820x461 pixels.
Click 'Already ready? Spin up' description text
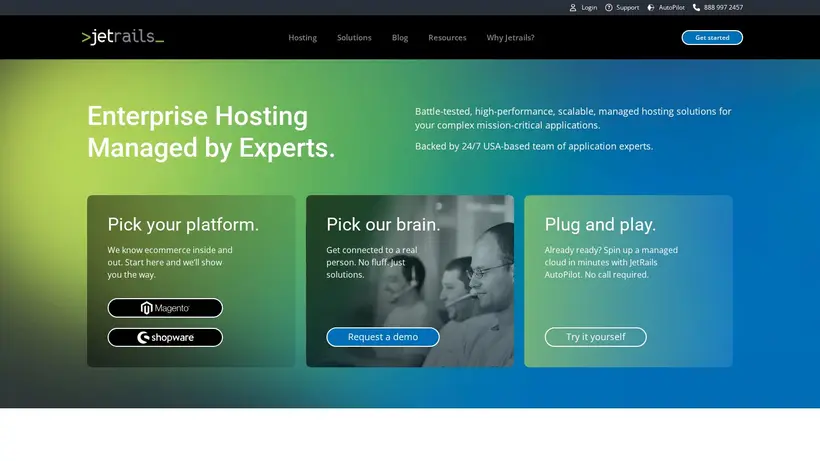(x=611, y=262)
